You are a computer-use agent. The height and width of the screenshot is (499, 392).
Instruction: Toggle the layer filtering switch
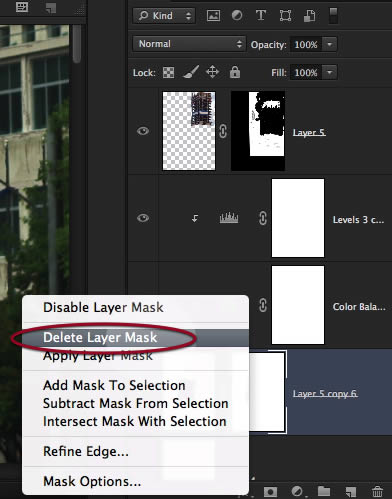[333, 15]
